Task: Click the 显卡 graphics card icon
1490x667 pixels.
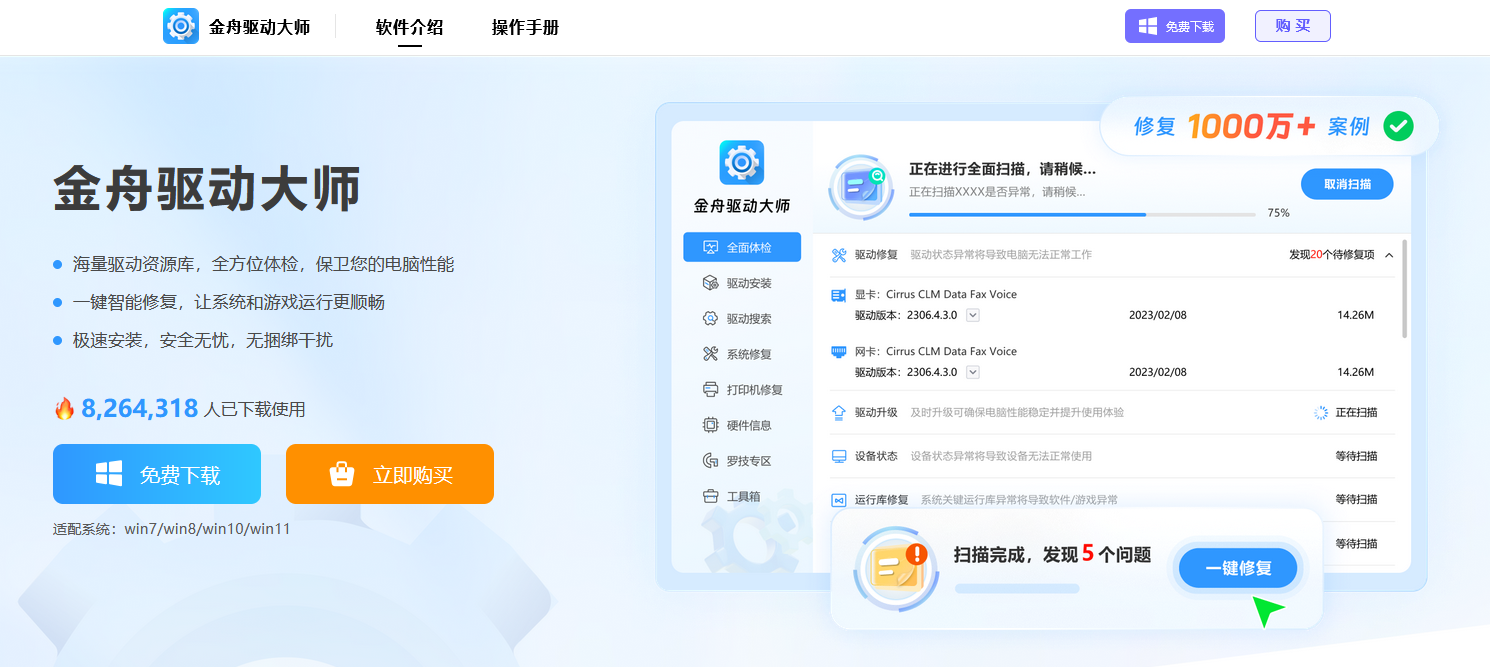Action: pos(839,295)
